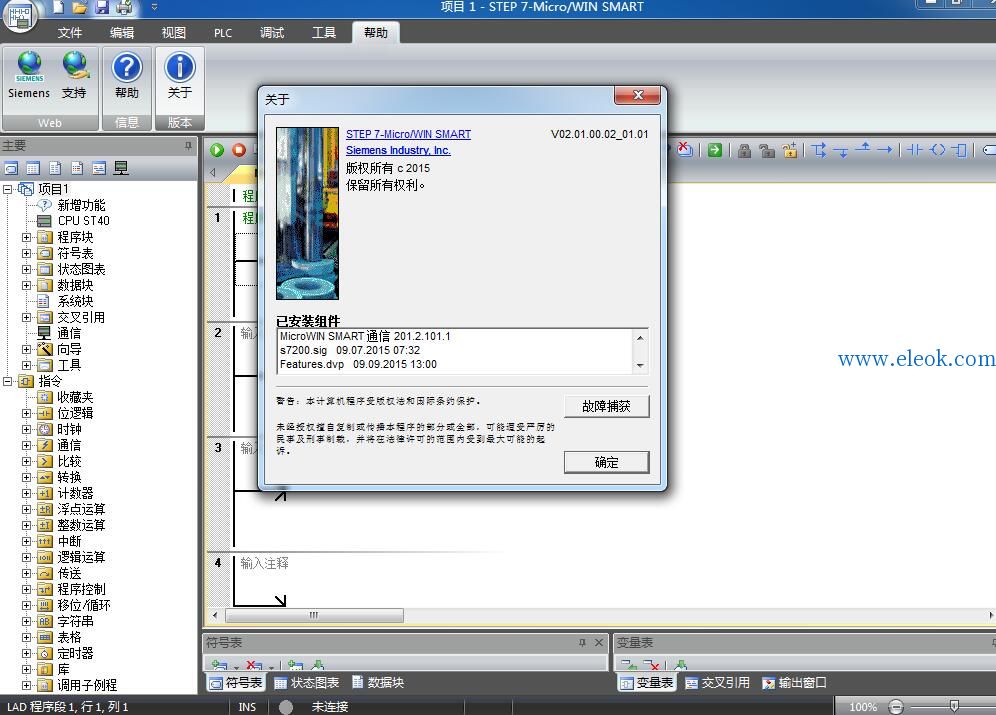Viewport: 996px width, 715px height.
Task: Click the 关于 info ribbon button
Action: click(x=180, y=76)
